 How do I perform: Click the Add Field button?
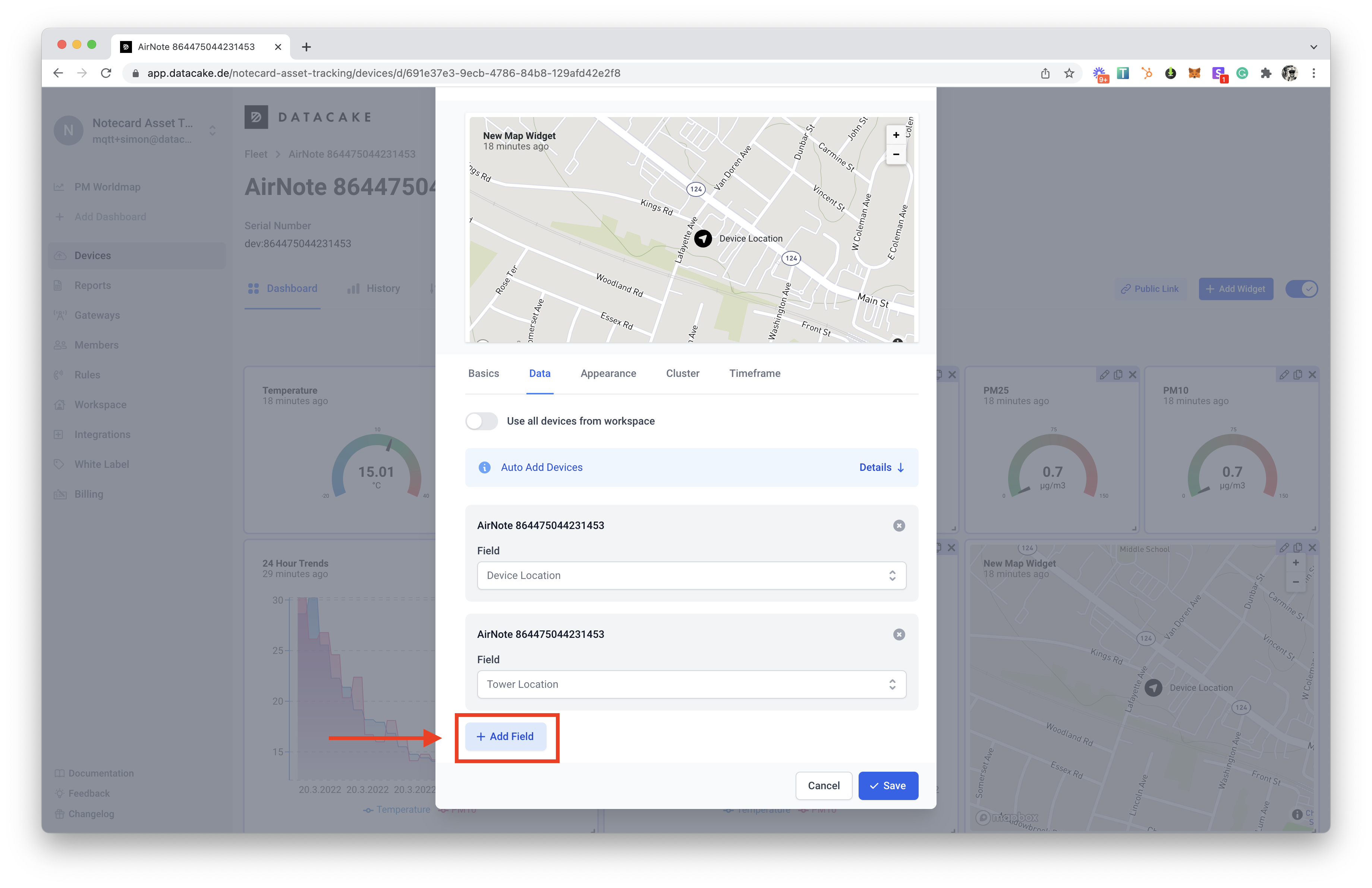click(506, 736)
